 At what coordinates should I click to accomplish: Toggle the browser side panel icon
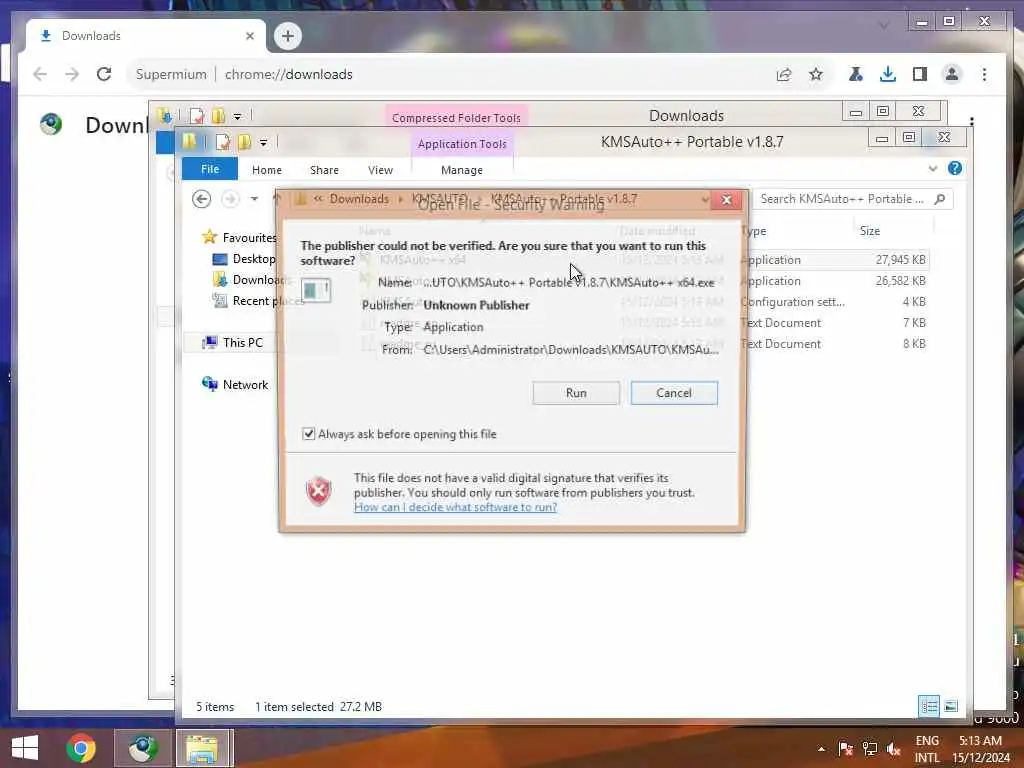(x=920, y=74)
